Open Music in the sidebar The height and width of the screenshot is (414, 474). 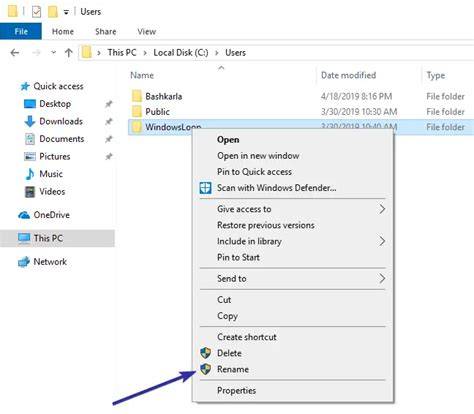(51, 174)
